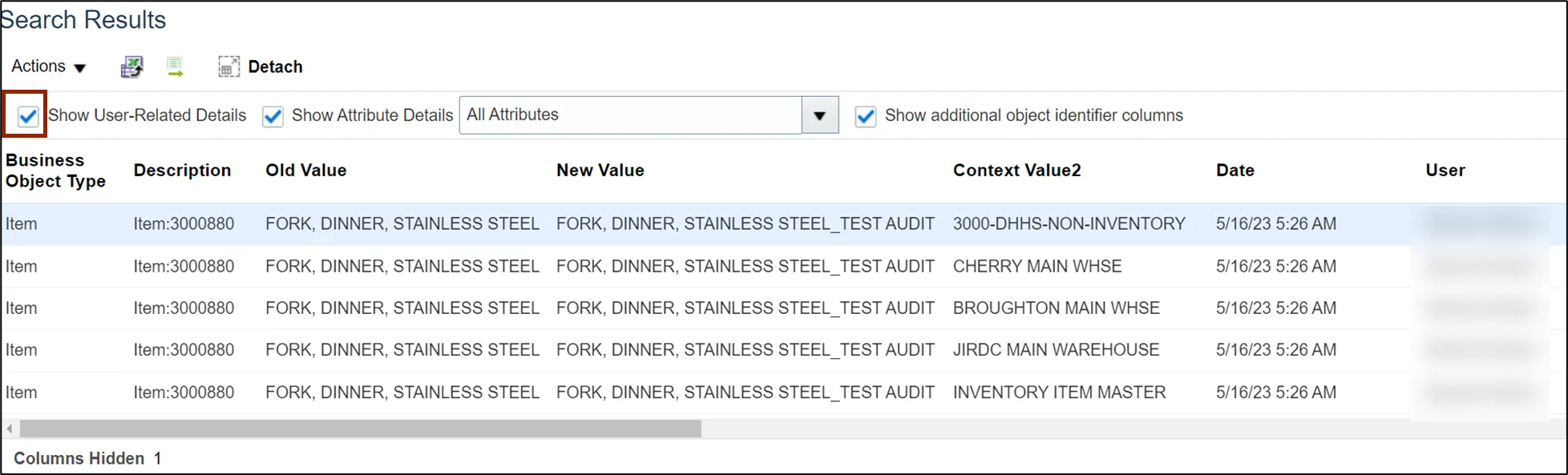Click the horizontal scrollbar left arrow
The image size is (1568, 475).
click(x=10, y=429)
